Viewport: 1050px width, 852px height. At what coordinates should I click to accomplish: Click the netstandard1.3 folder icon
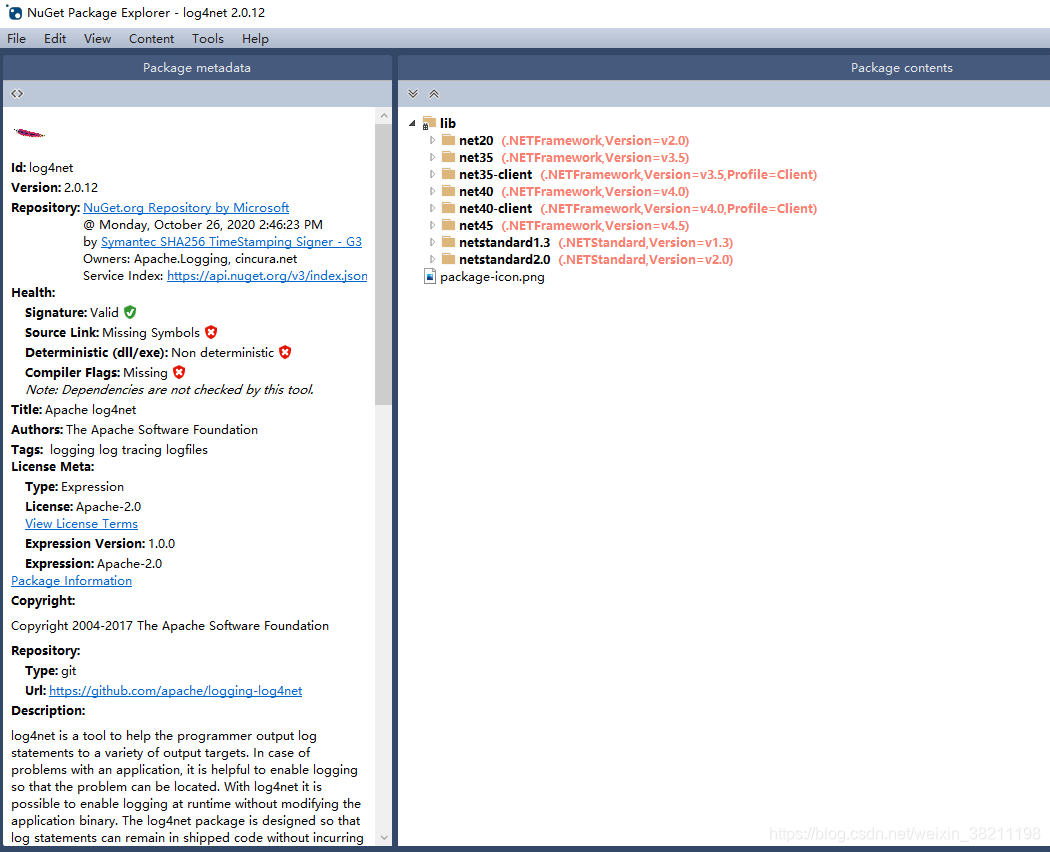[x=449, y=242]
